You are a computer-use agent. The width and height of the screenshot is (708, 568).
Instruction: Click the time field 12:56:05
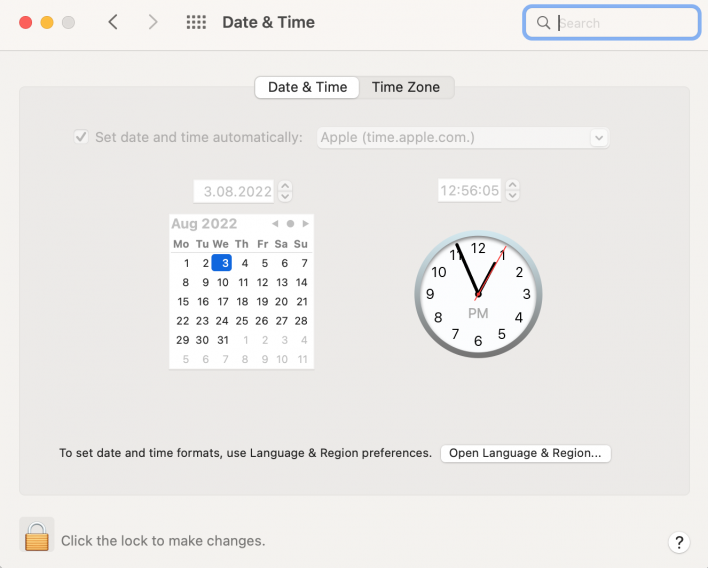click(470, 191)
